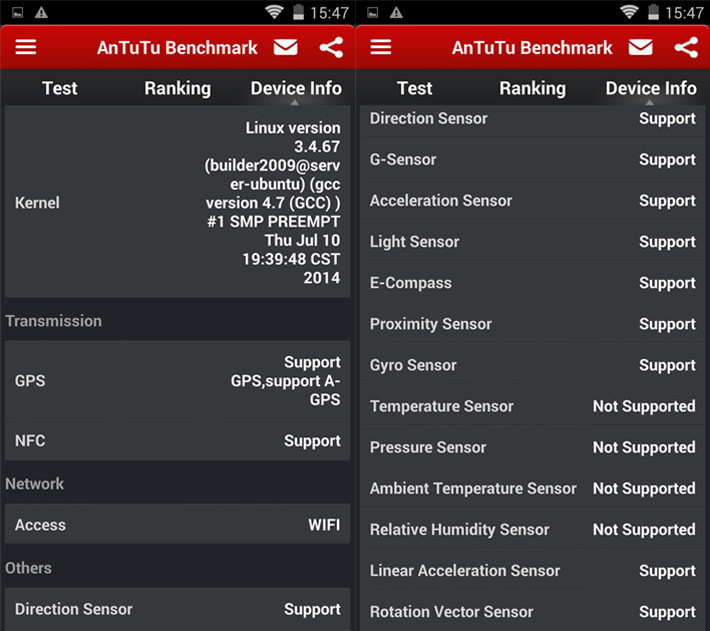Switch to Test tab on left screen
This screenshot has width=710, height=631.
[x=60, y=88]
